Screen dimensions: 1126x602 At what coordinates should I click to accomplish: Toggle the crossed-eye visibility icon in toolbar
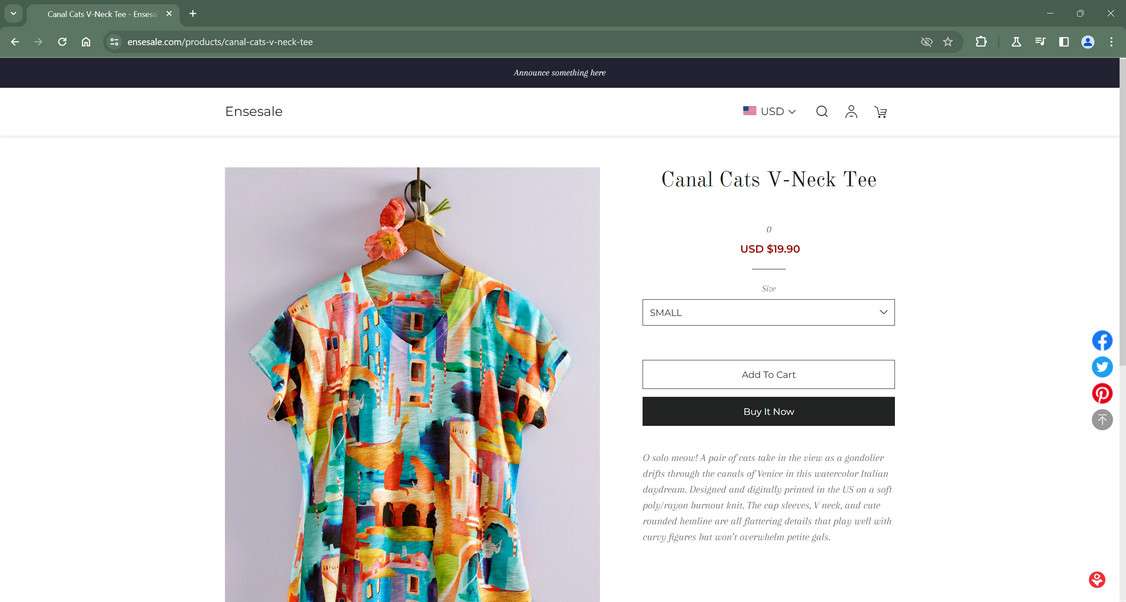[x=926, y=42]
